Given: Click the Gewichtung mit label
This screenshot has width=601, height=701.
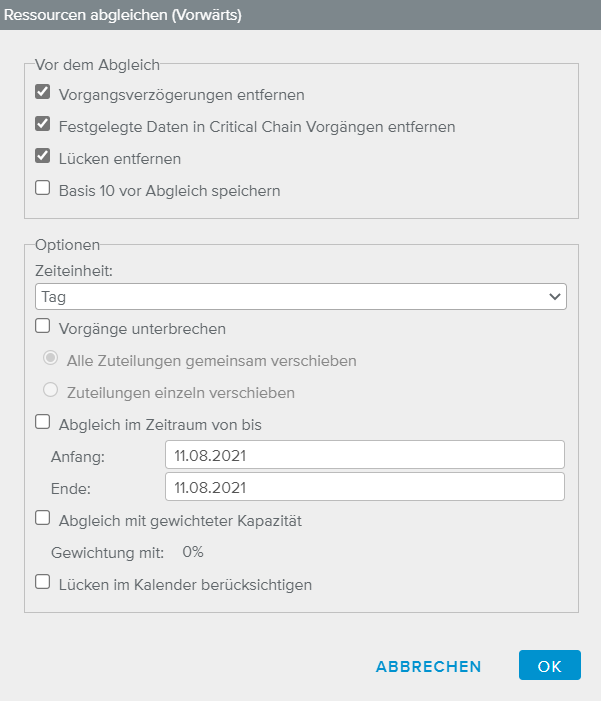Looking at the screenshot, I should click(108, 551).
